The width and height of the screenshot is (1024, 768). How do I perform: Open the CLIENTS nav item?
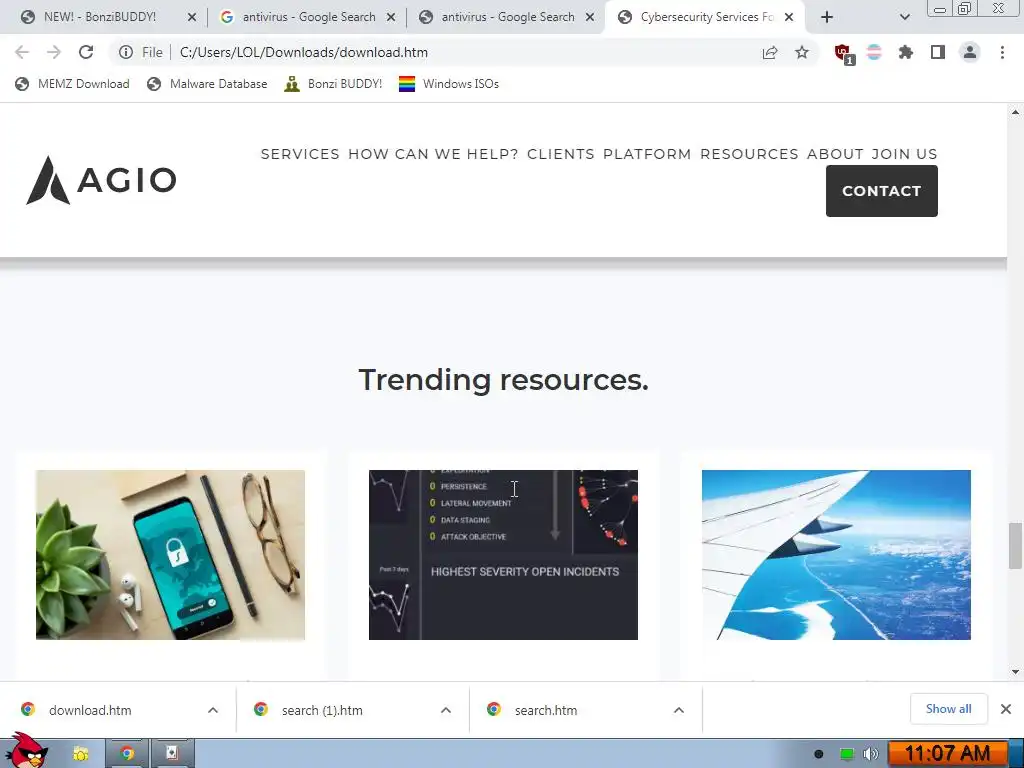click(x=560, y=154)
